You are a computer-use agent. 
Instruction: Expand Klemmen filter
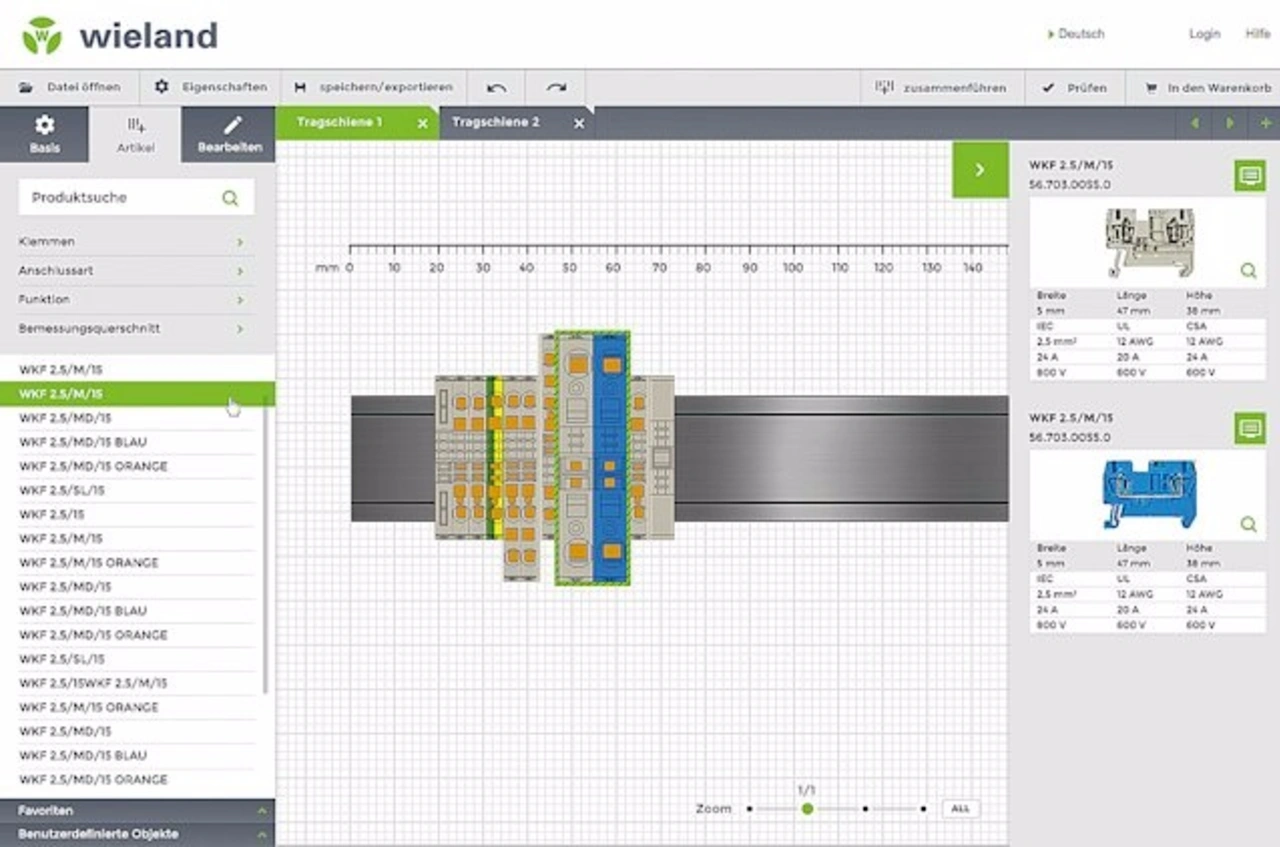132,242
